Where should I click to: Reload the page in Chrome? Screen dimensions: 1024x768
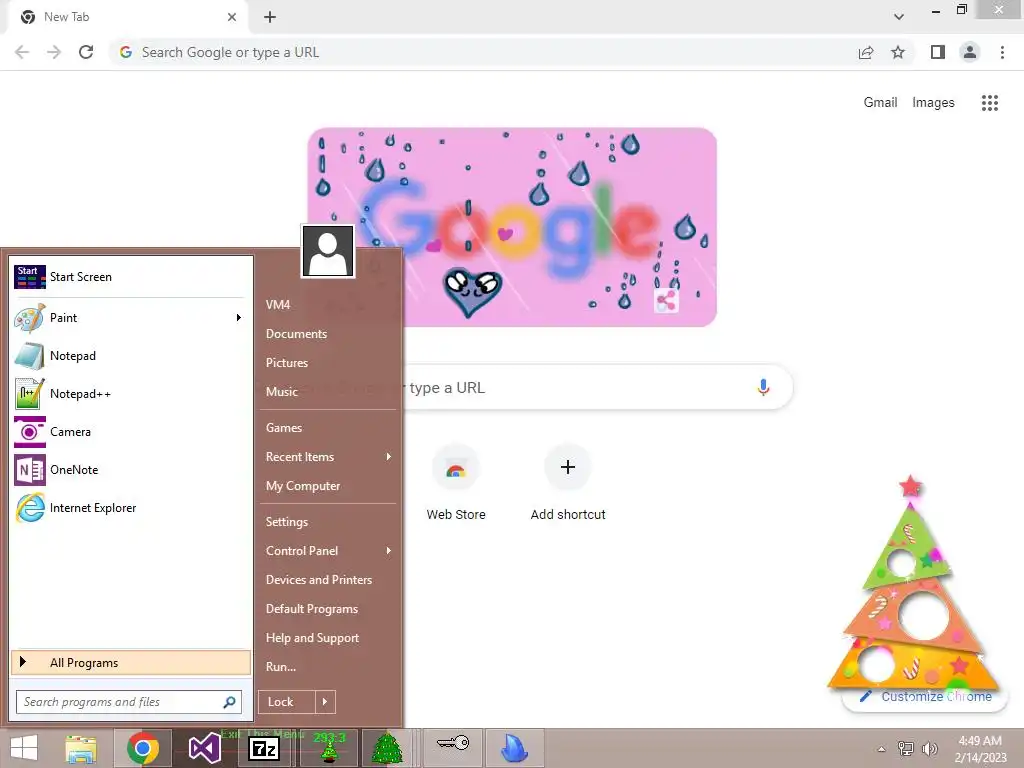coord(86,52)
